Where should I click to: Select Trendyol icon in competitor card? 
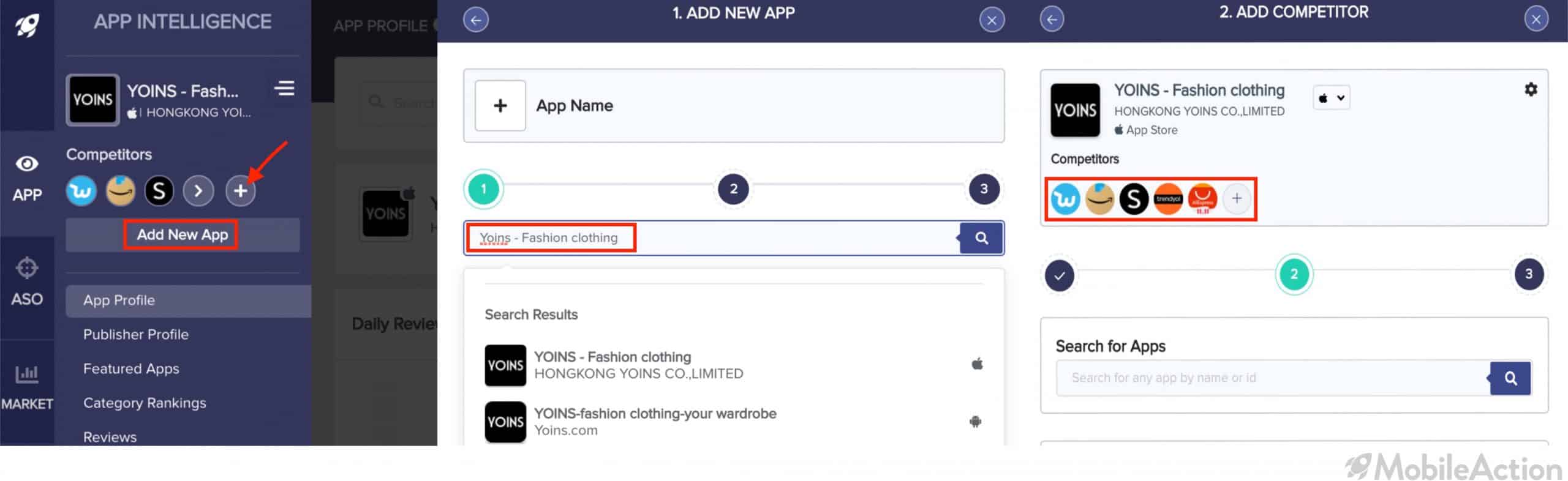pyautogui.click(x=1169, y=199)
